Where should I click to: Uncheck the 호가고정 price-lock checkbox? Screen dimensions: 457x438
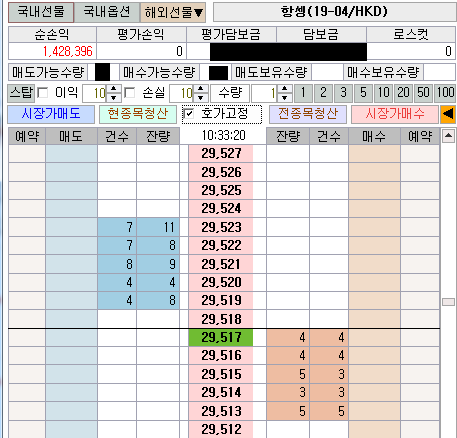click(189, 114)
